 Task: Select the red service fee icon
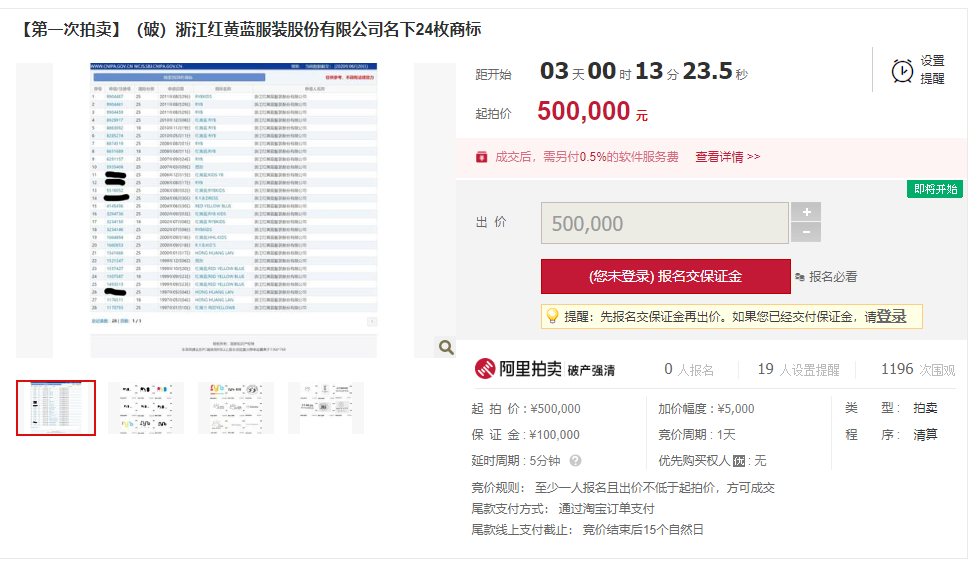coord(482,157)
